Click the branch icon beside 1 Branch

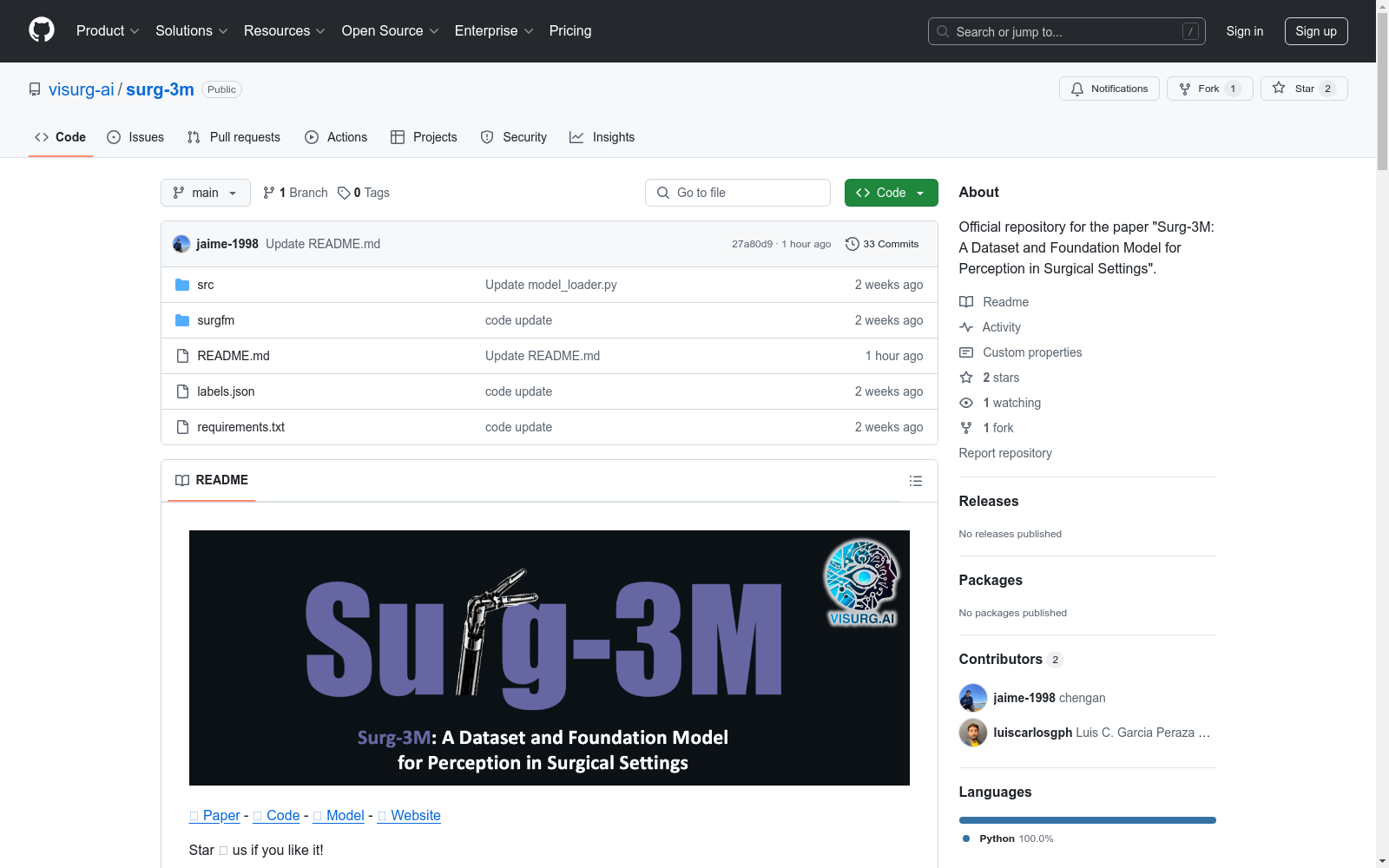pos(269,193)
